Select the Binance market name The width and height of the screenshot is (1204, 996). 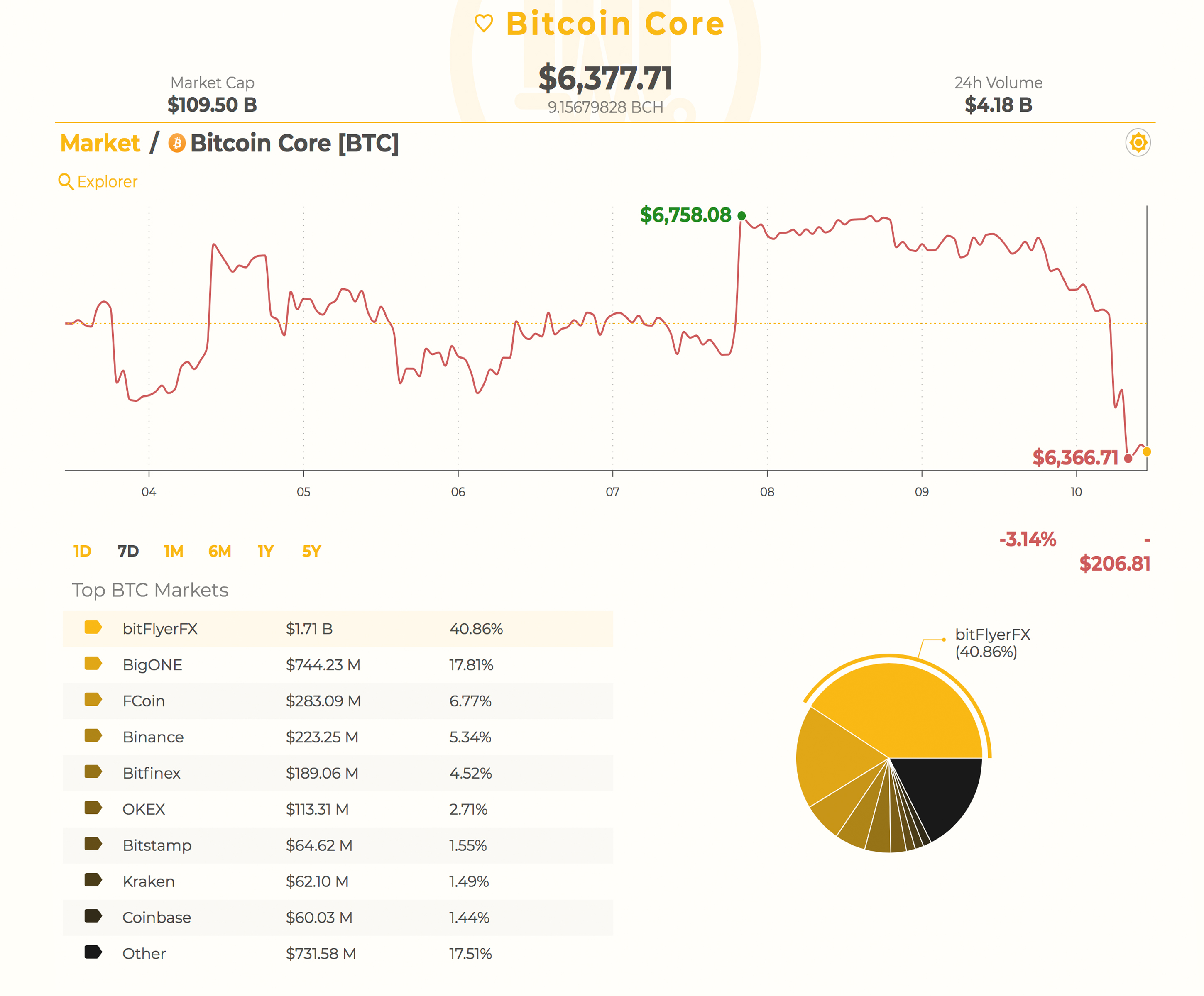click(153, 737)
